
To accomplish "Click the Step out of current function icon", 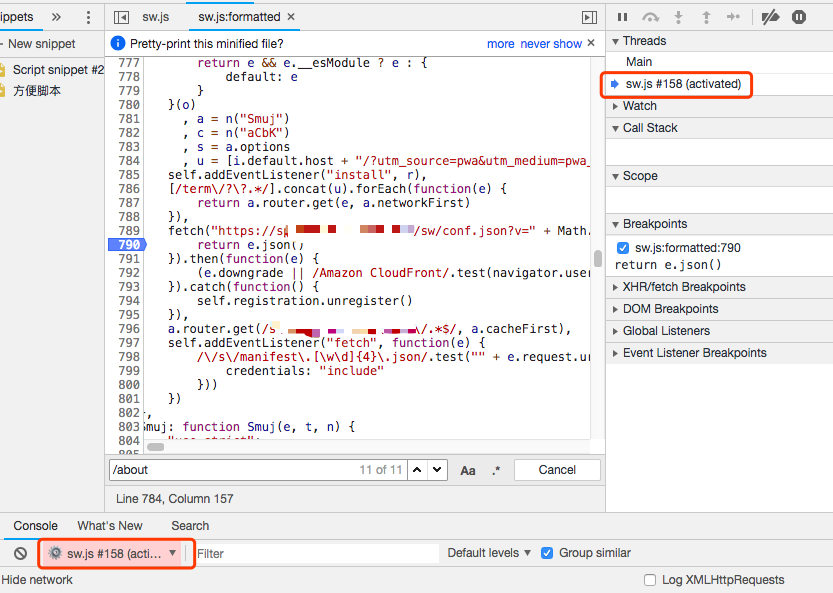I will coord(706,17).
